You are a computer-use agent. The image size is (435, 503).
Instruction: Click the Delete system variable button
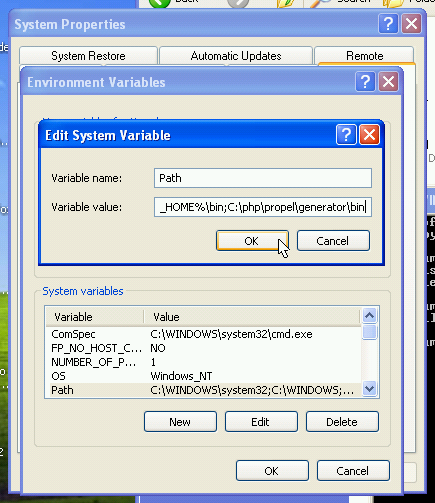tap(342, 422)
